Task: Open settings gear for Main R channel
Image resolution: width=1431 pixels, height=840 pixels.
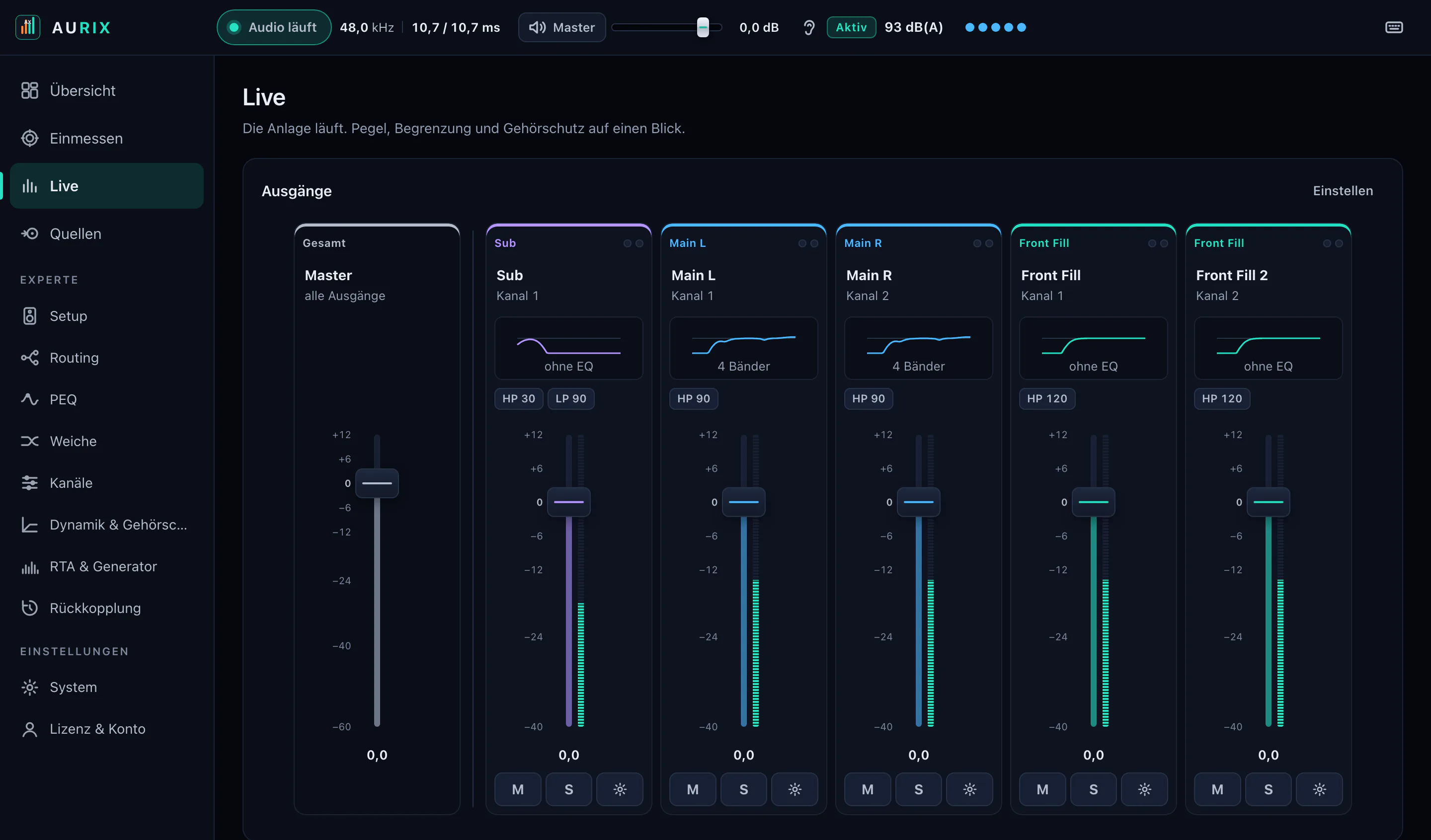Action: pyautogui.click(x=969, y=789)
